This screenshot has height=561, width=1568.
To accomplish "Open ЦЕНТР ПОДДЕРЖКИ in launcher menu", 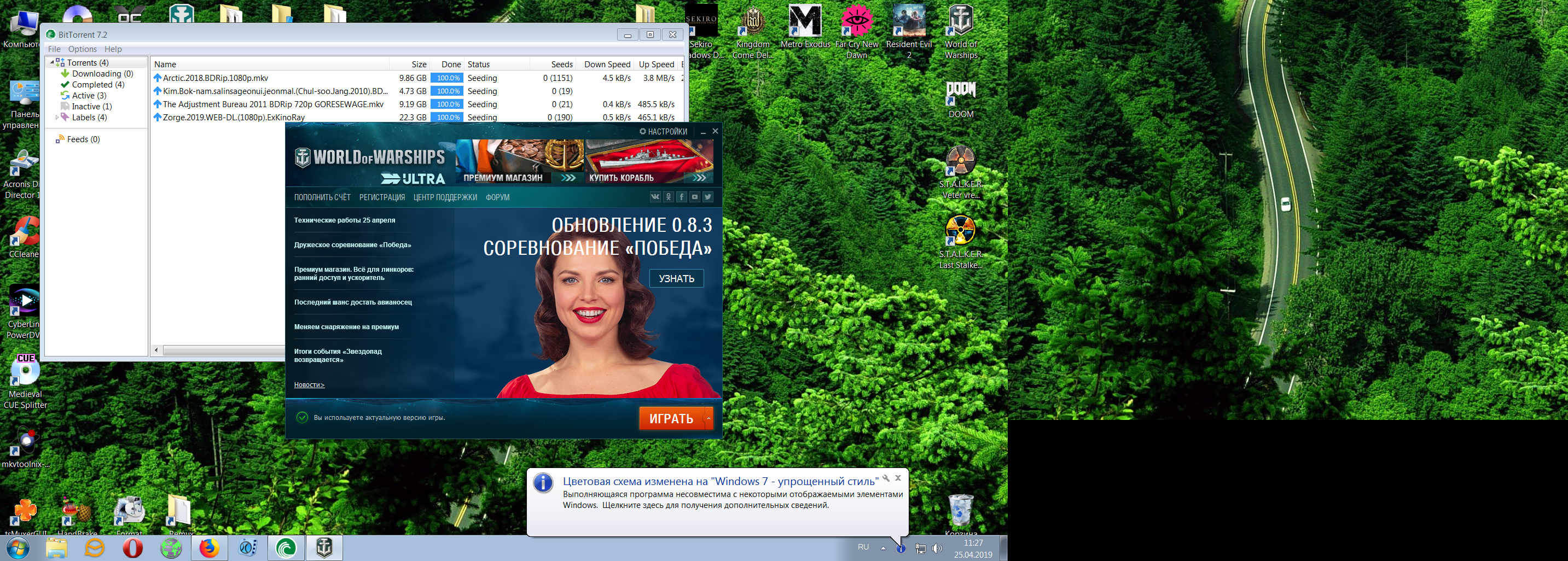I will [x=445, y=197].
